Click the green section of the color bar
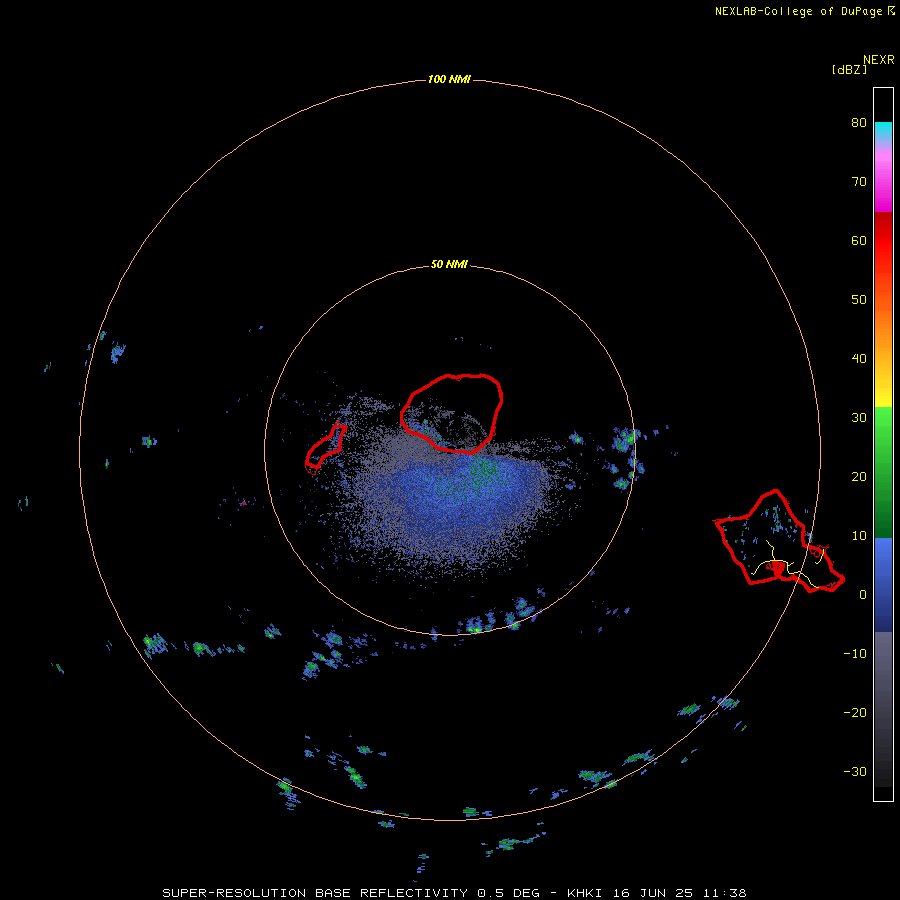This screenshot has width=900, height=900. pos(883,472)
